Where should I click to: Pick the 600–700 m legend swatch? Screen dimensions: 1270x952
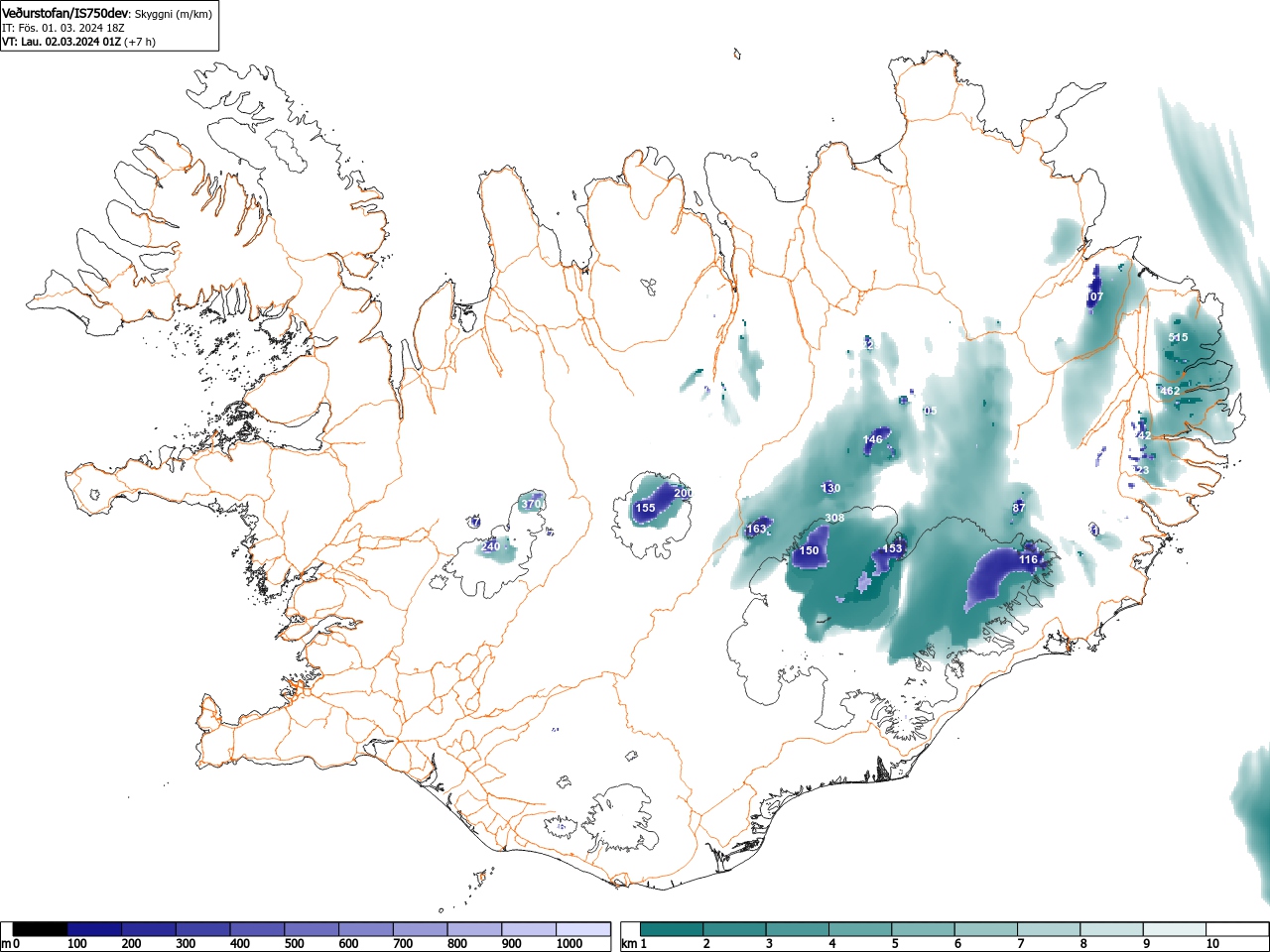coord(366,929)
